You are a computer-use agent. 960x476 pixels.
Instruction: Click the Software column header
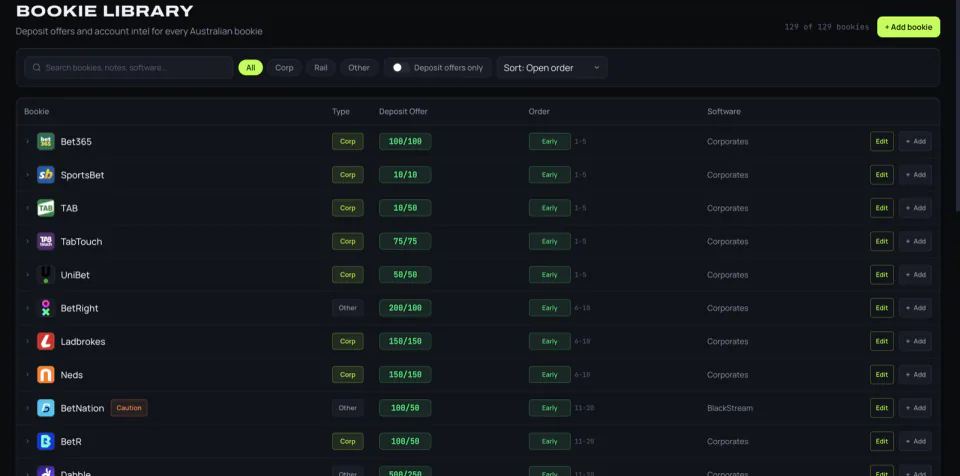tap(724, 111)
